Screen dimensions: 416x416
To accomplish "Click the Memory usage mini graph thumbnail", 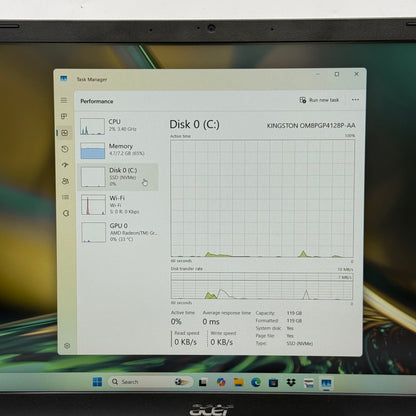I will (x=93, y=151).
